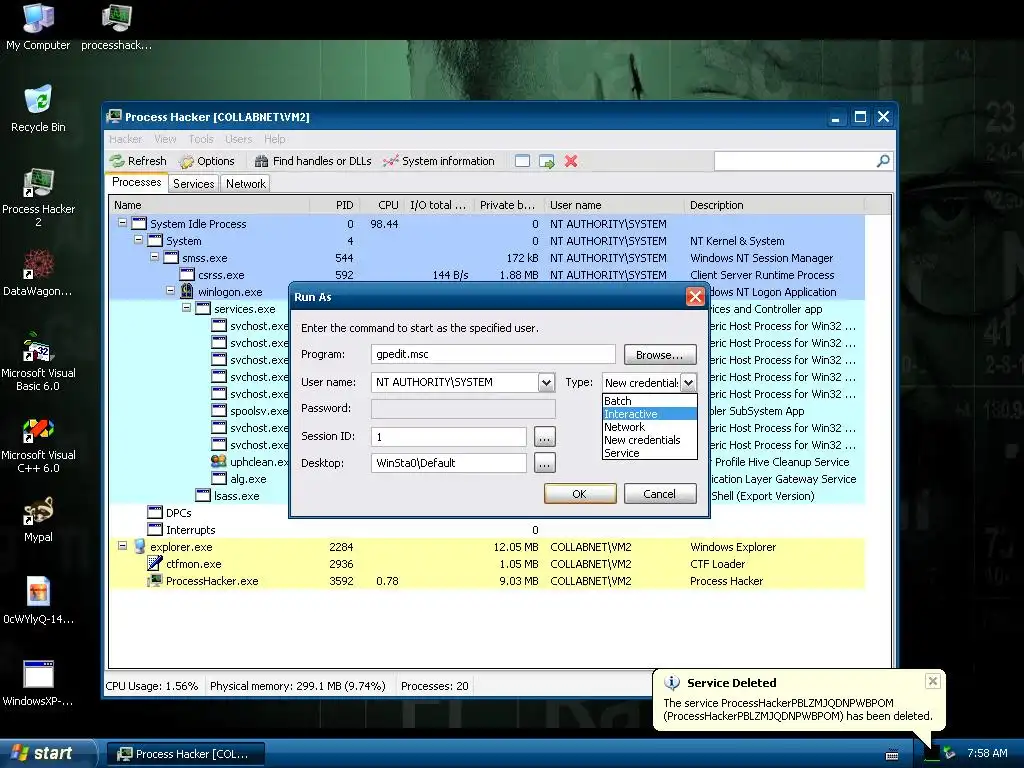Switch to the Network tab
The width and height of the screenshot is (1024, 768).
pyautogui.click(x=246, y=184)
